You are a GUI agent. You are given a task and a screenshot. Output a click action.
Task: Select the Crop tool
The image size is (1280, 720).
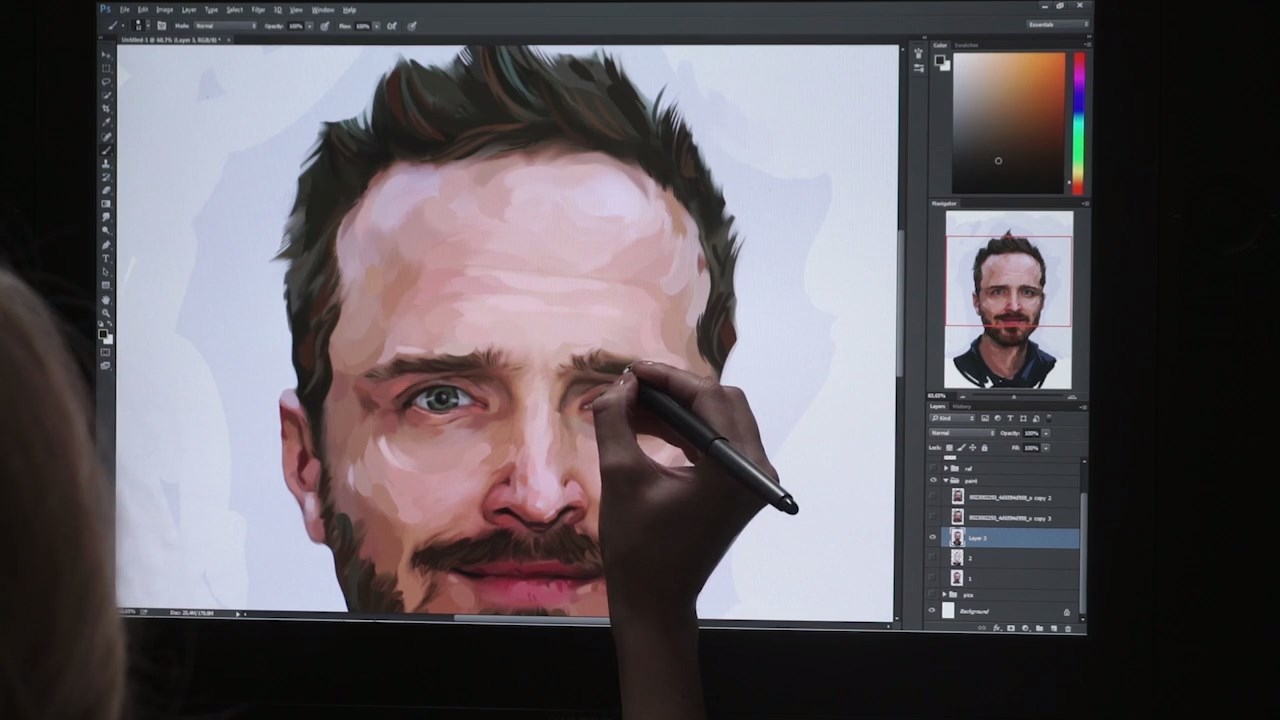coord(106,109)
